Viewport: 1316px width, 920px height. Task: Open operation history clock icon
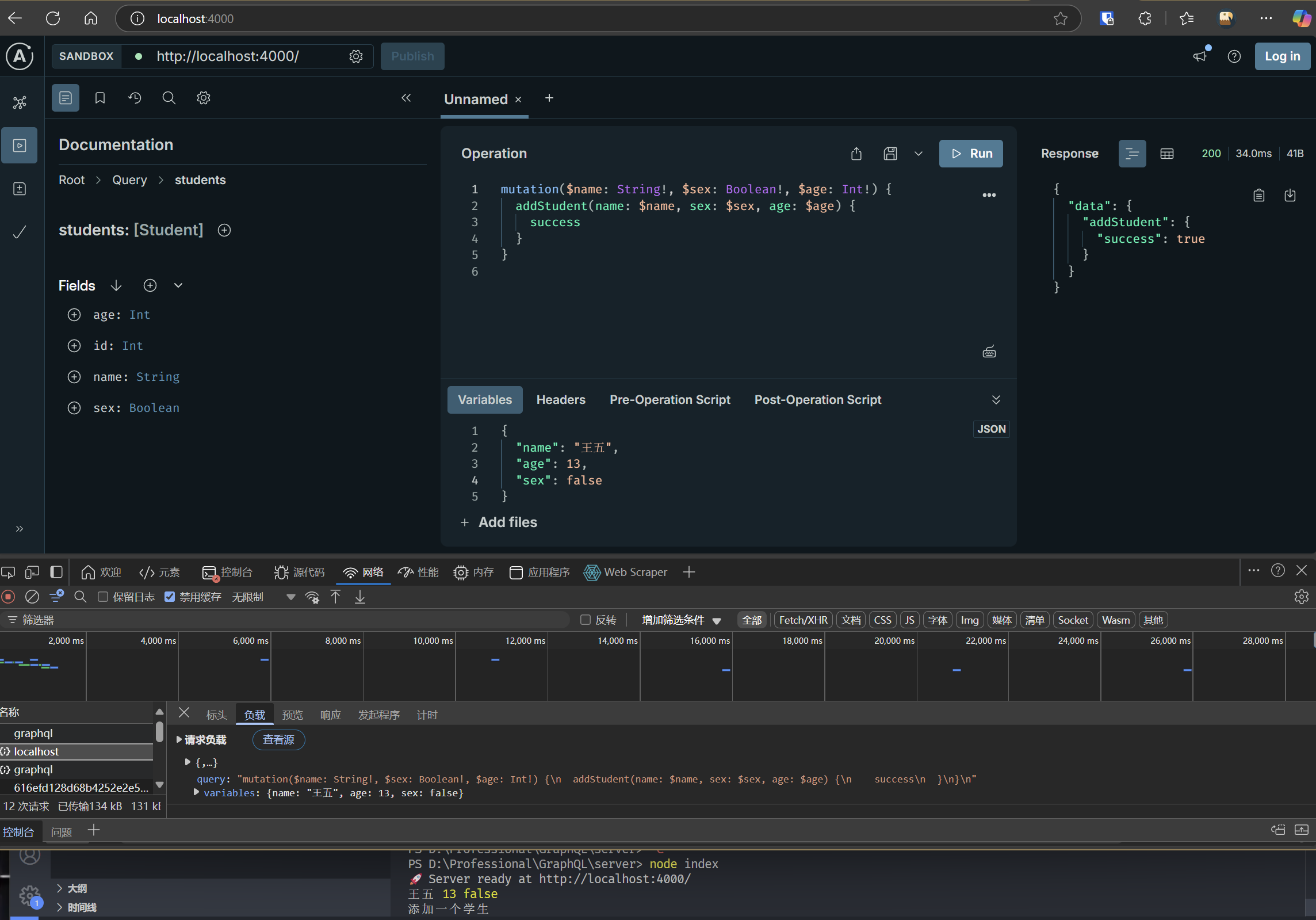point(135,98)
